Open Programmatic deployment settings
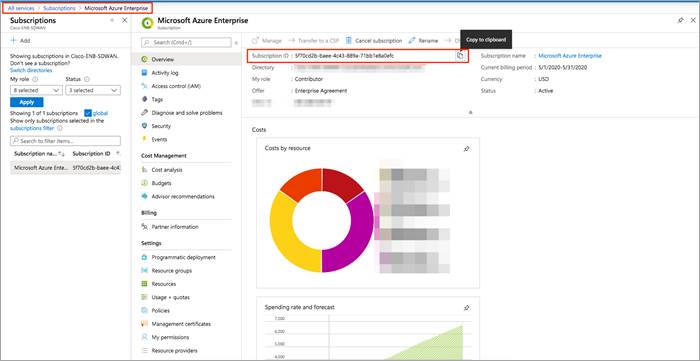This screenshot has height=361, width=700. point(183,257)
